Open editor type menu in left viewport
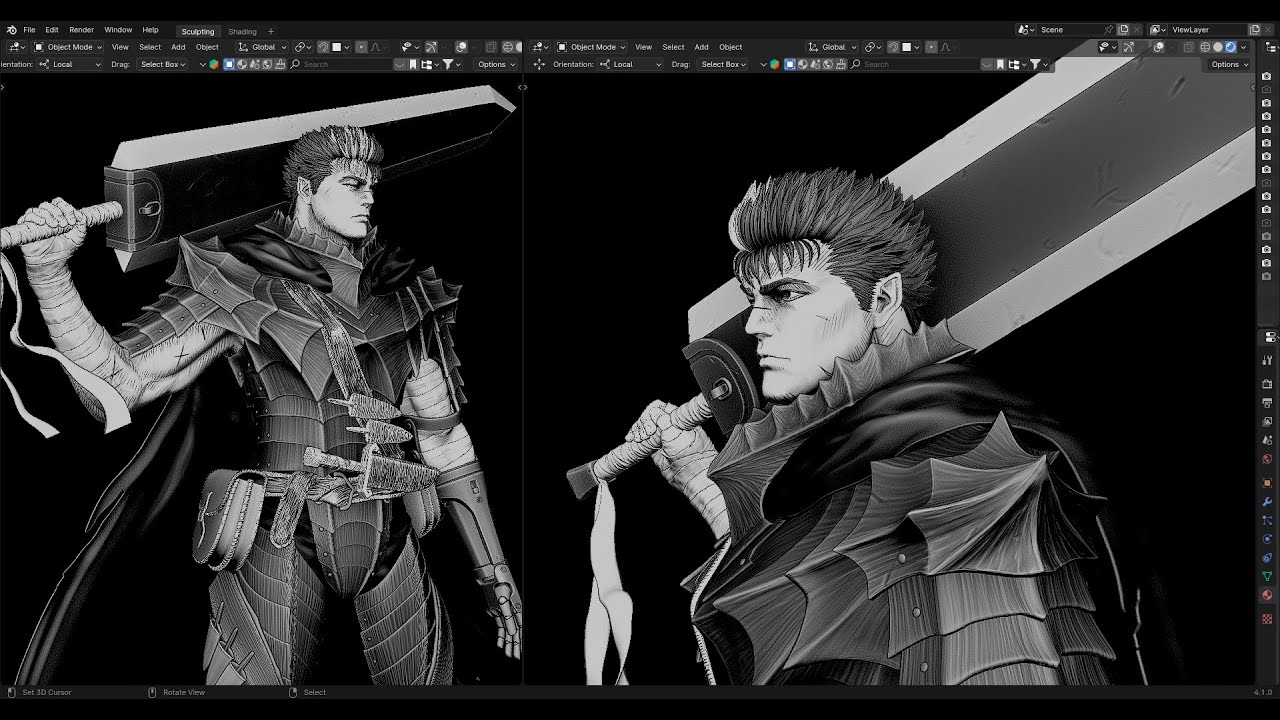The width and height of the screenshot is (1280, 720). pyautogui.click(x=15, y=47)
